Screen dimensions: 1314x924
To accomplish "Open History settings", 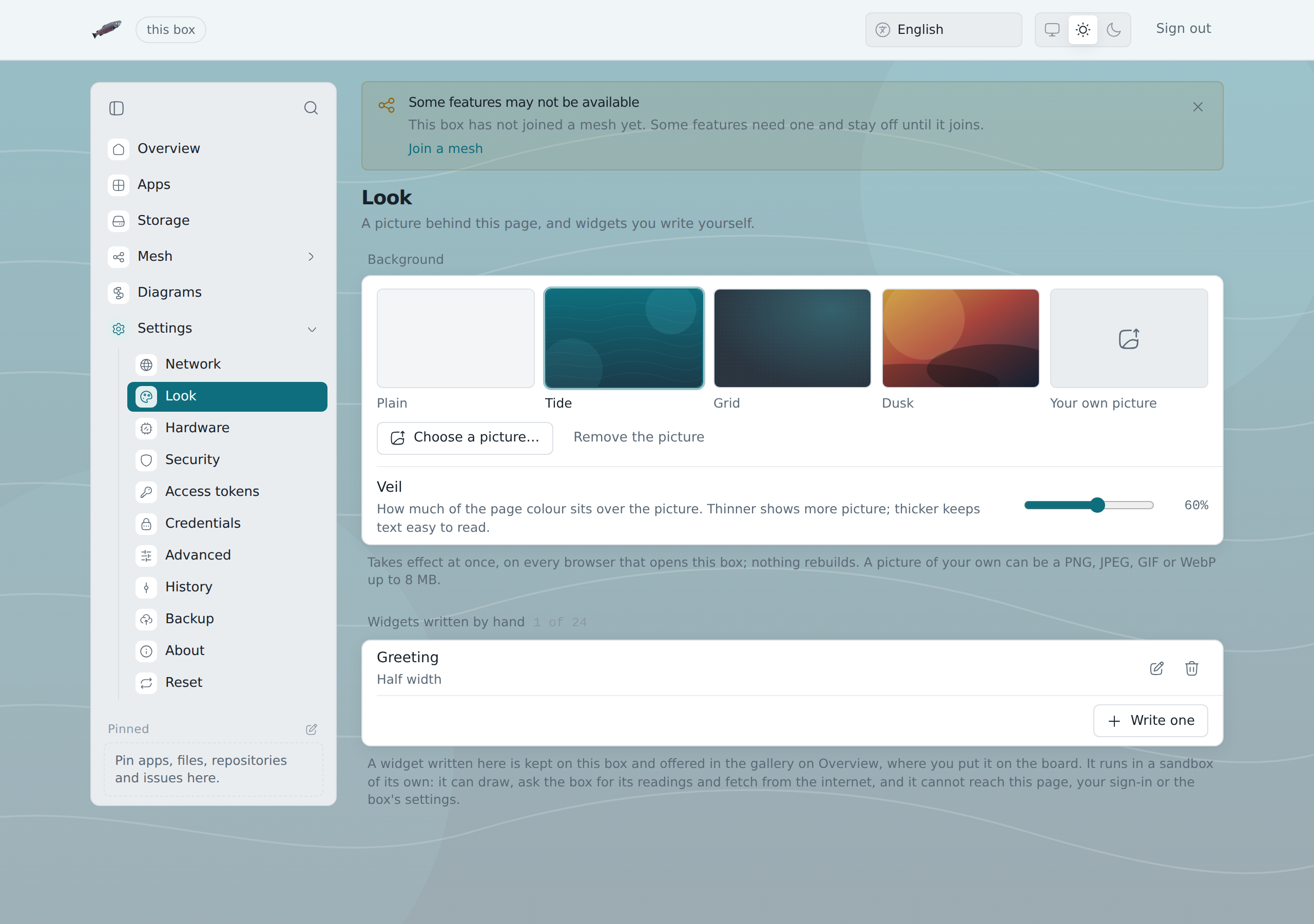I will (x=227, y=587).
